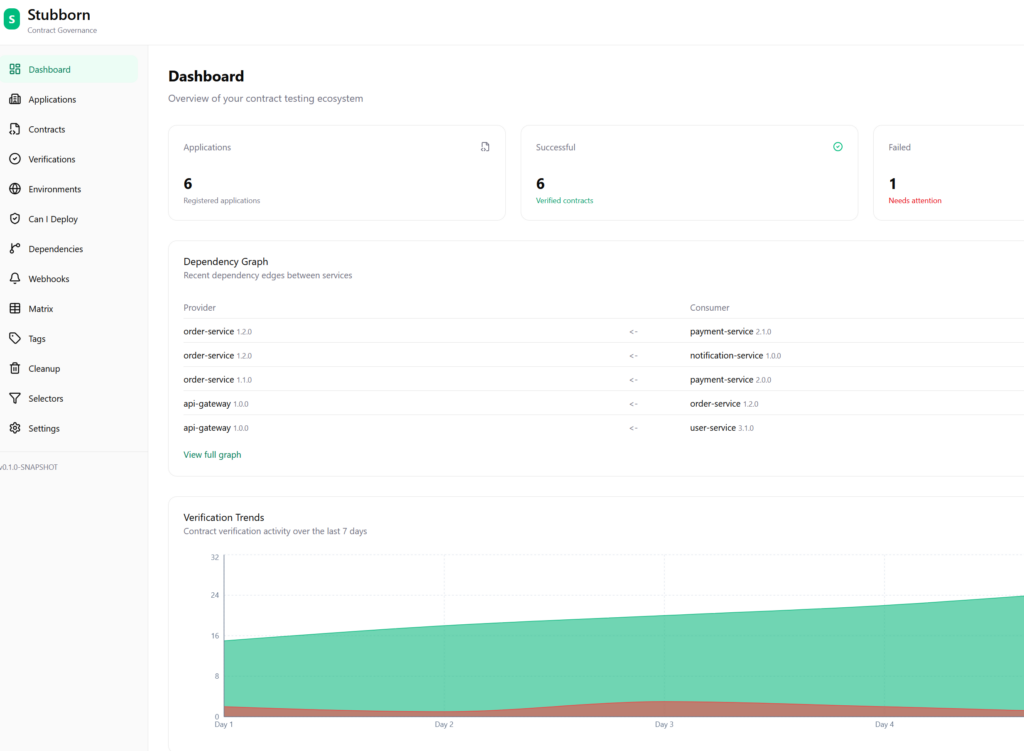Click the Tags label icon
The width and height of the screenshot is (1024, 751).
[15, 338]
